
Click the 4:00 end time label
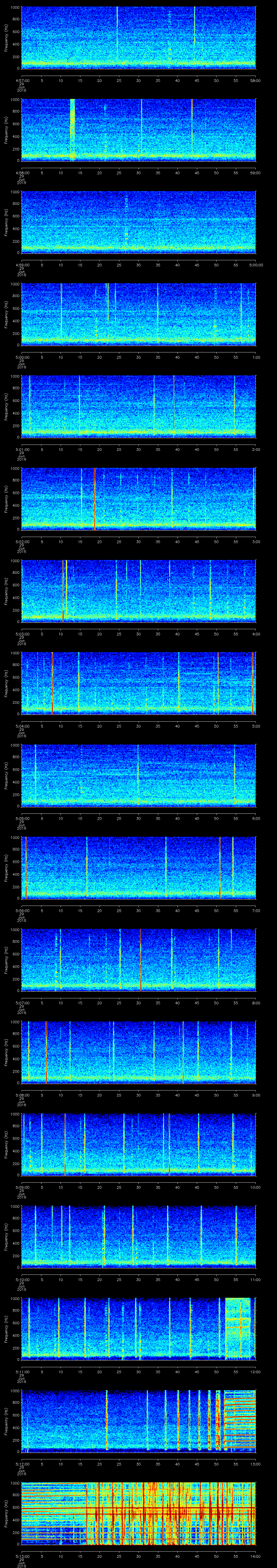(256, 634)
